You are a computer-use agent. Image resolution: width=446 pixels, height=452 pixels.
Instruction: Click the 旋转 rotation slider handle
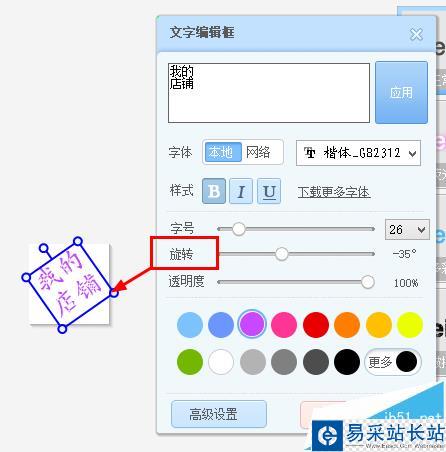(x=282, y=254)
